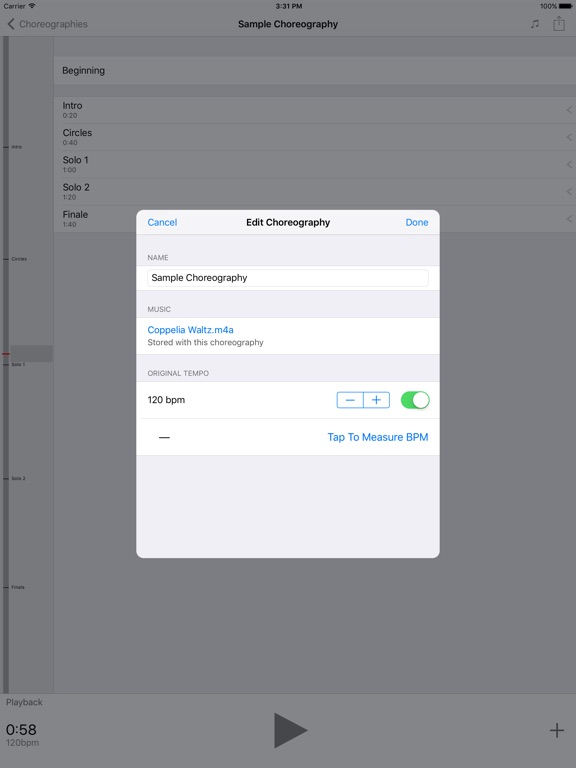Open the share icon in navigation bar
Image resolution: width=576 pixels, height=768 pixels.
coord(559,24)
